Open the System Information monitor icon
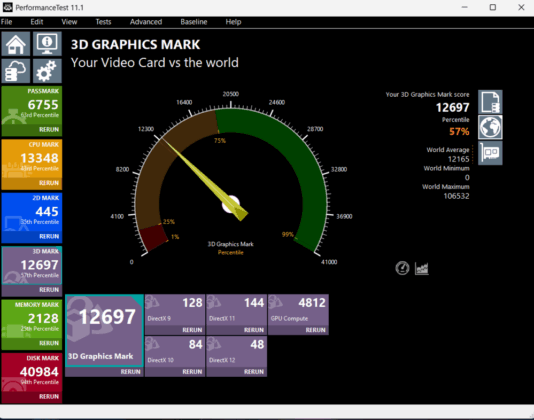 click(47, 44)
